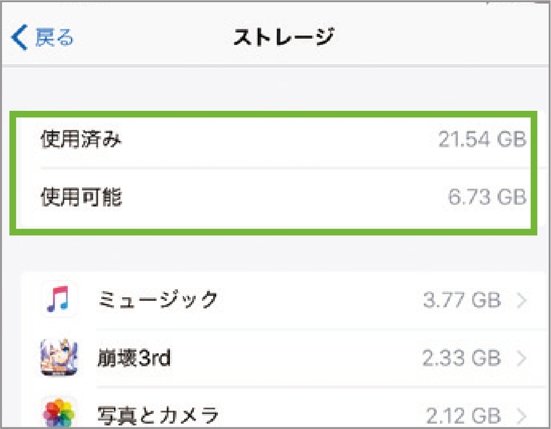Click the green highlighted storage summary box

pyautogui.click(x=273, y=173)
